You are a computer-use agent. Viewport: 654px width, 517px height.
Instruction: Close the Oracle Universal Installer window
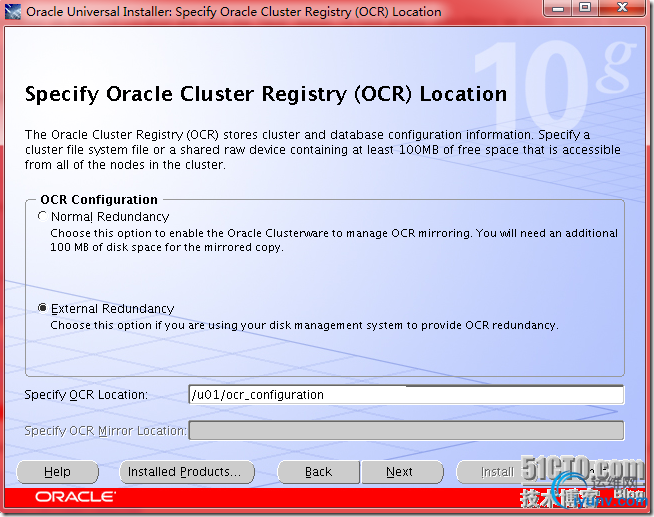pos(622,8)
